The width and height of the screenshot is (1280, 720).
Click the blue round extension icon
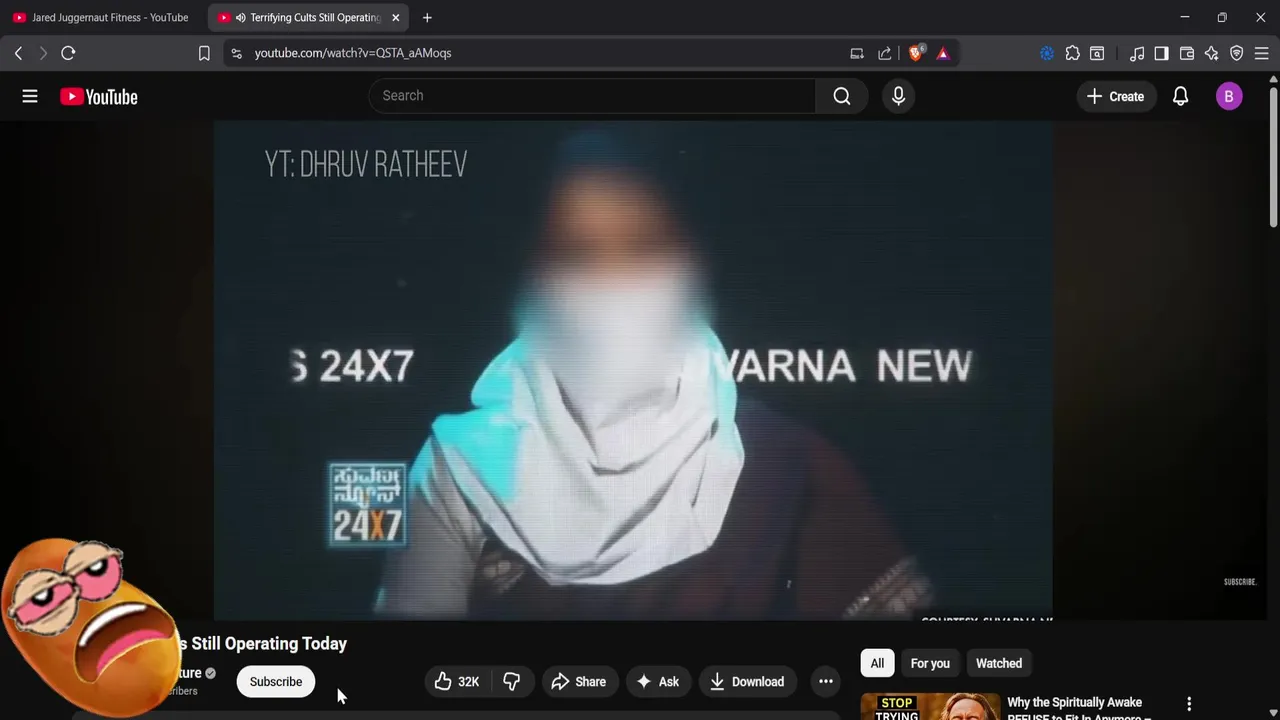coord(1047,53)
